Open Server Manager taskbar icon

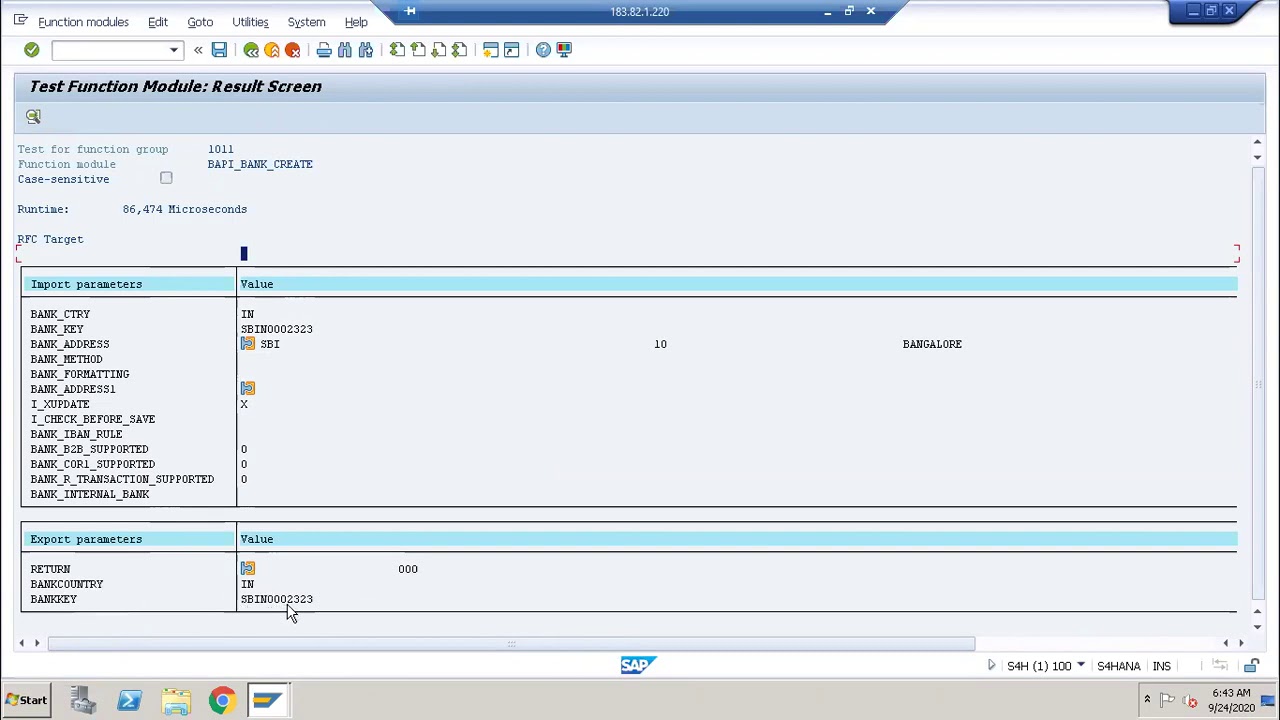tap(83, 701)
